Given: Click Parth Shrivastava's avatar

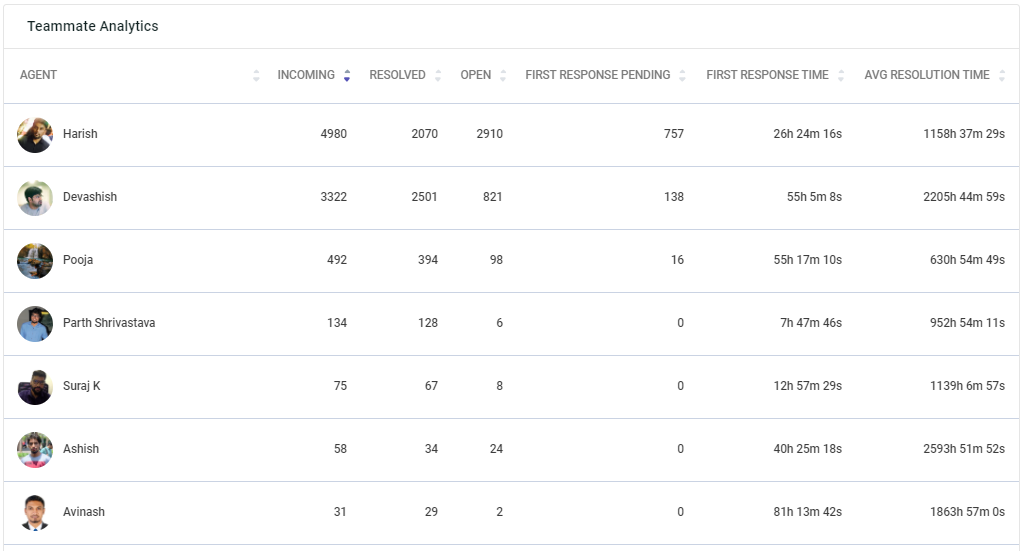Looking at the screenshot, I should tap(35, 323).
